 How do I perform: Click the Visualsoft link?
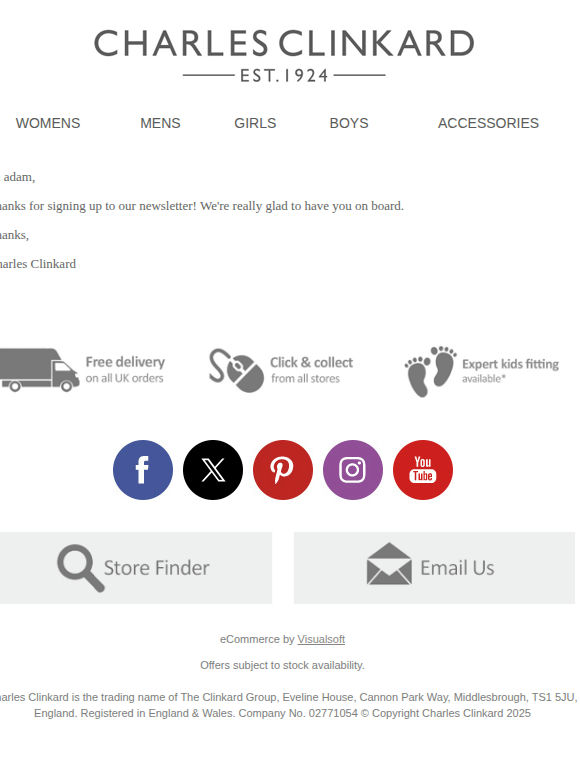tap(321, 639)
